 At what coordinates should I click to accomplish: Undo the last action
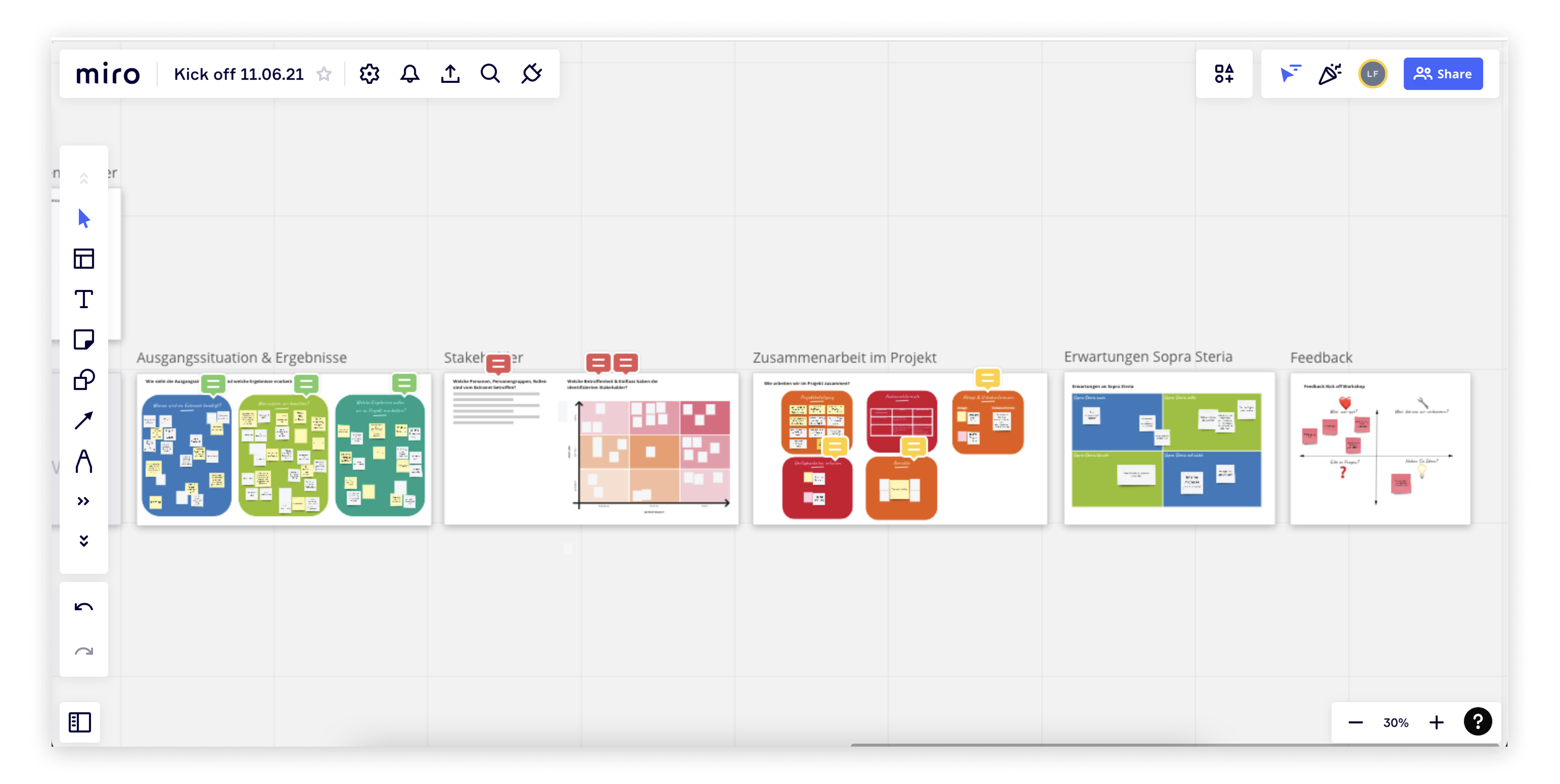pos(84,607)
